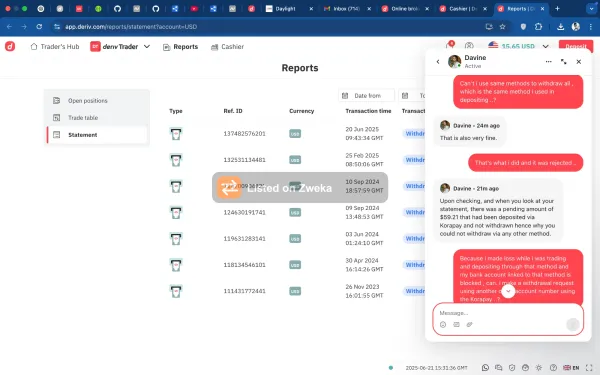Open the Reports menu item
Image resolution: width=600 pixels, height=375 pixels.
180,47
